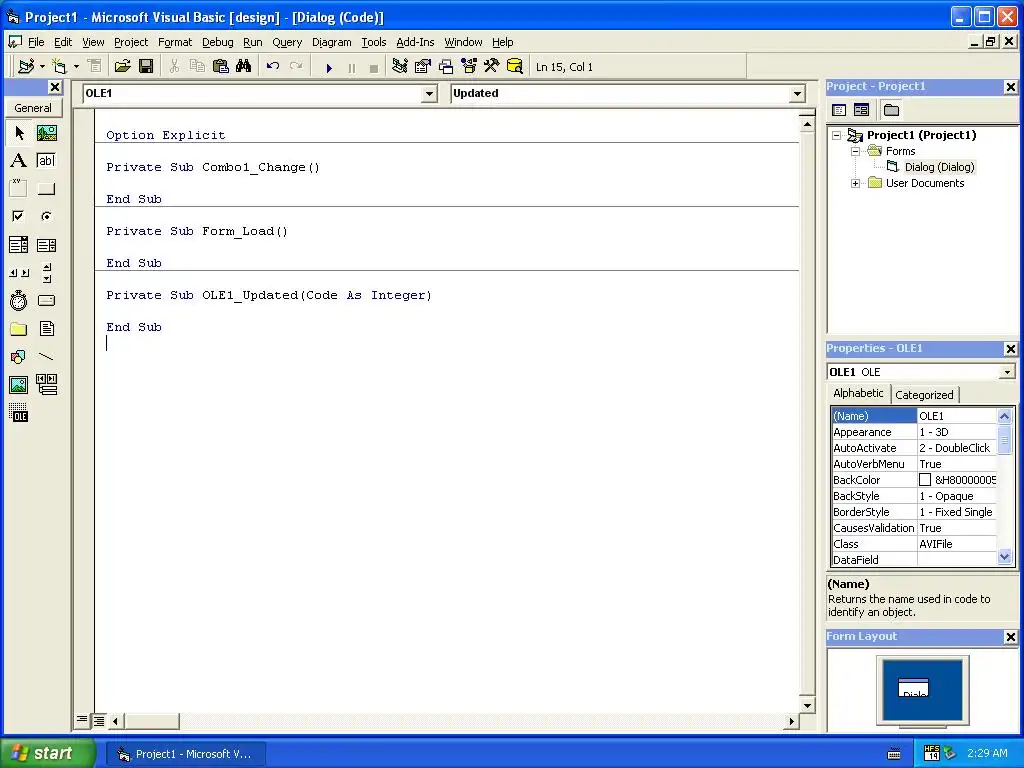Collapse the Project1 (Project1) tree node
The image size is (1024, 768).
[837, 136]
